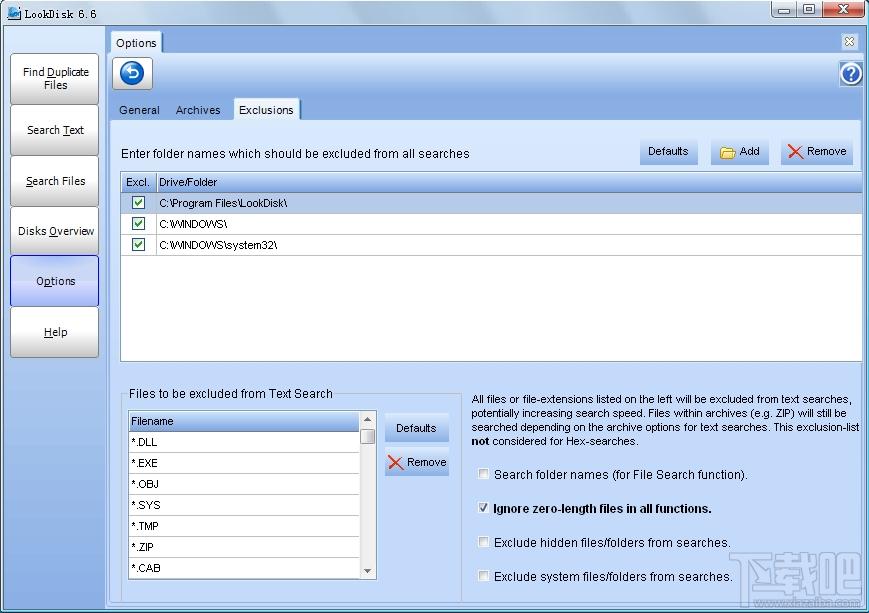The width and height of the screenshot is (869, 613).
Task: Open the Search Text section
Action: 55,130
